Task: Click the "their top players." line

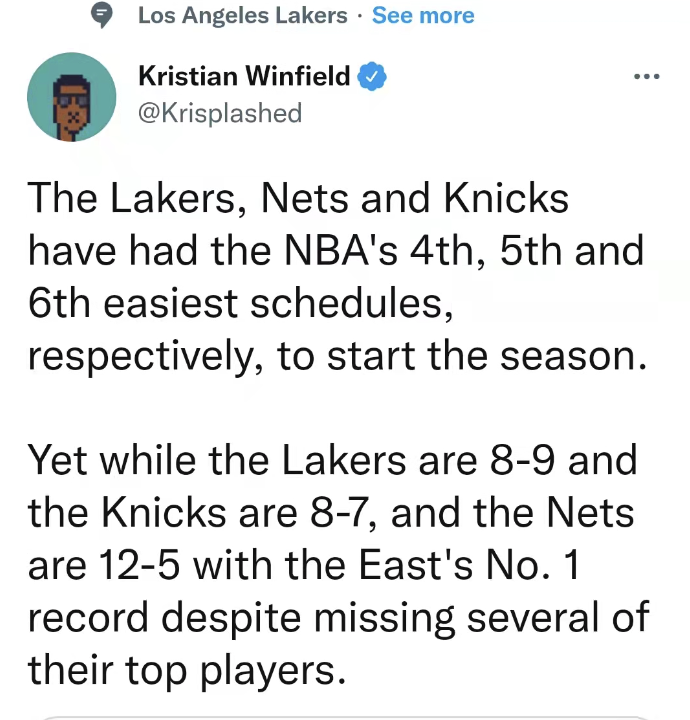Action: point(187,671)
